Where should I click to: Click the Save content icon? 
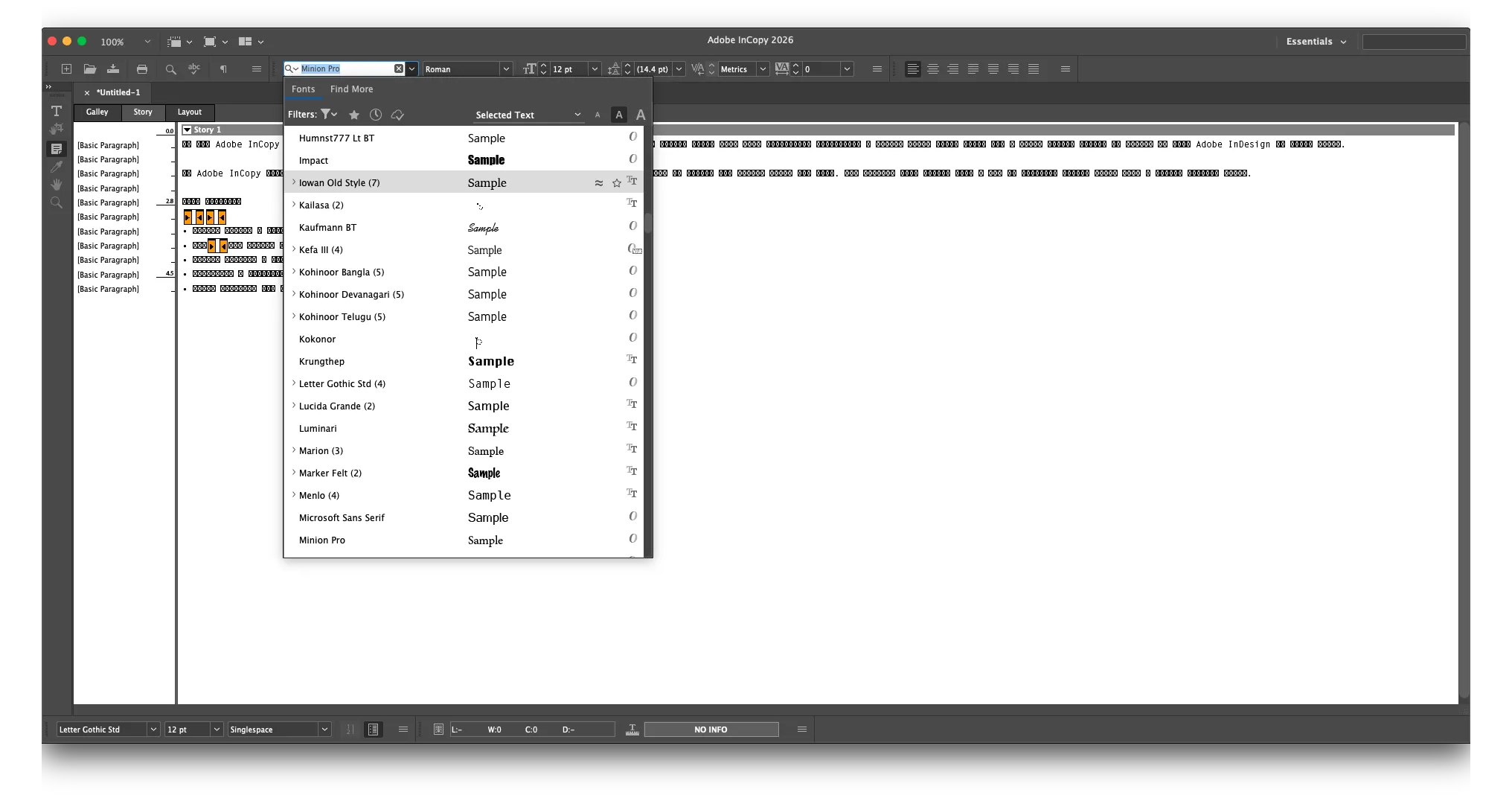tap(113, 69)
